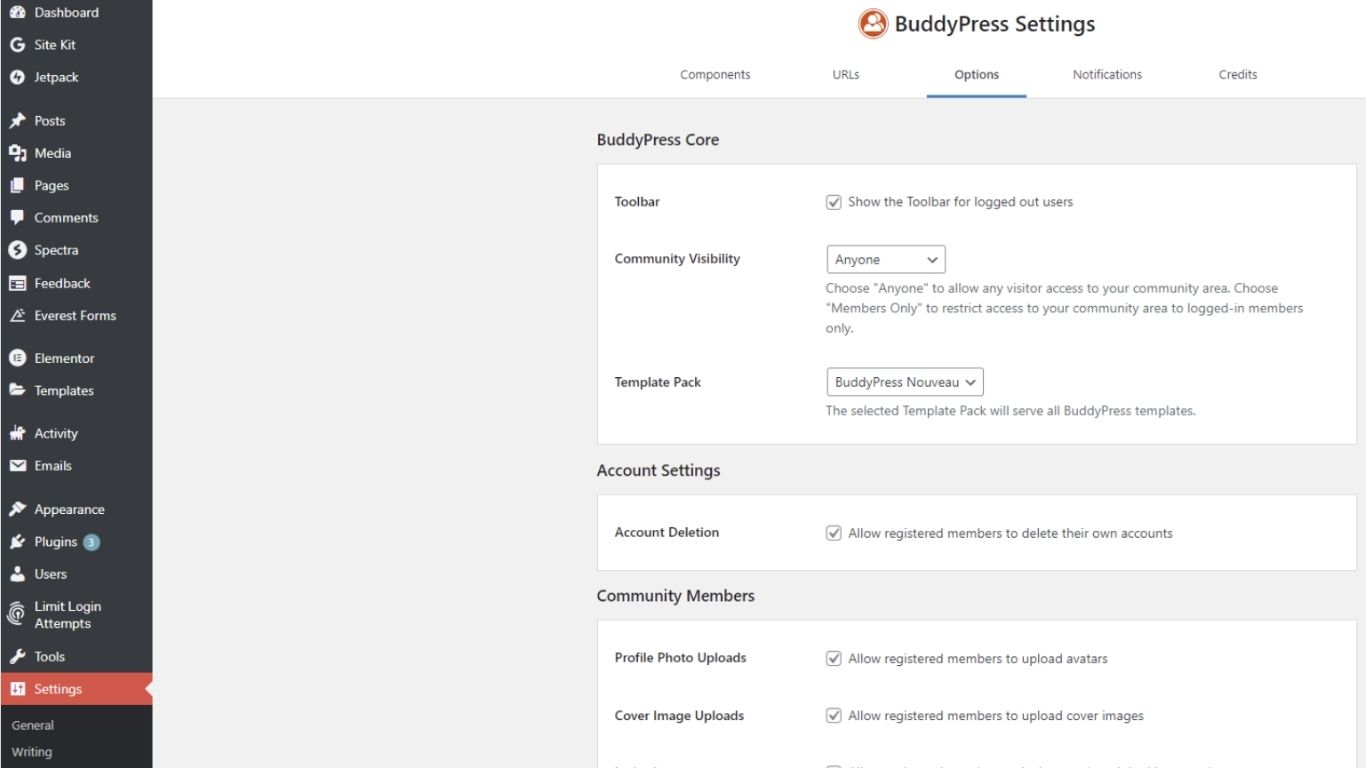Click the Limit Login Attempts fingerprint icon
This screenshot has width=1366, height=768.
pyautogui.click(x=17, y=614)
